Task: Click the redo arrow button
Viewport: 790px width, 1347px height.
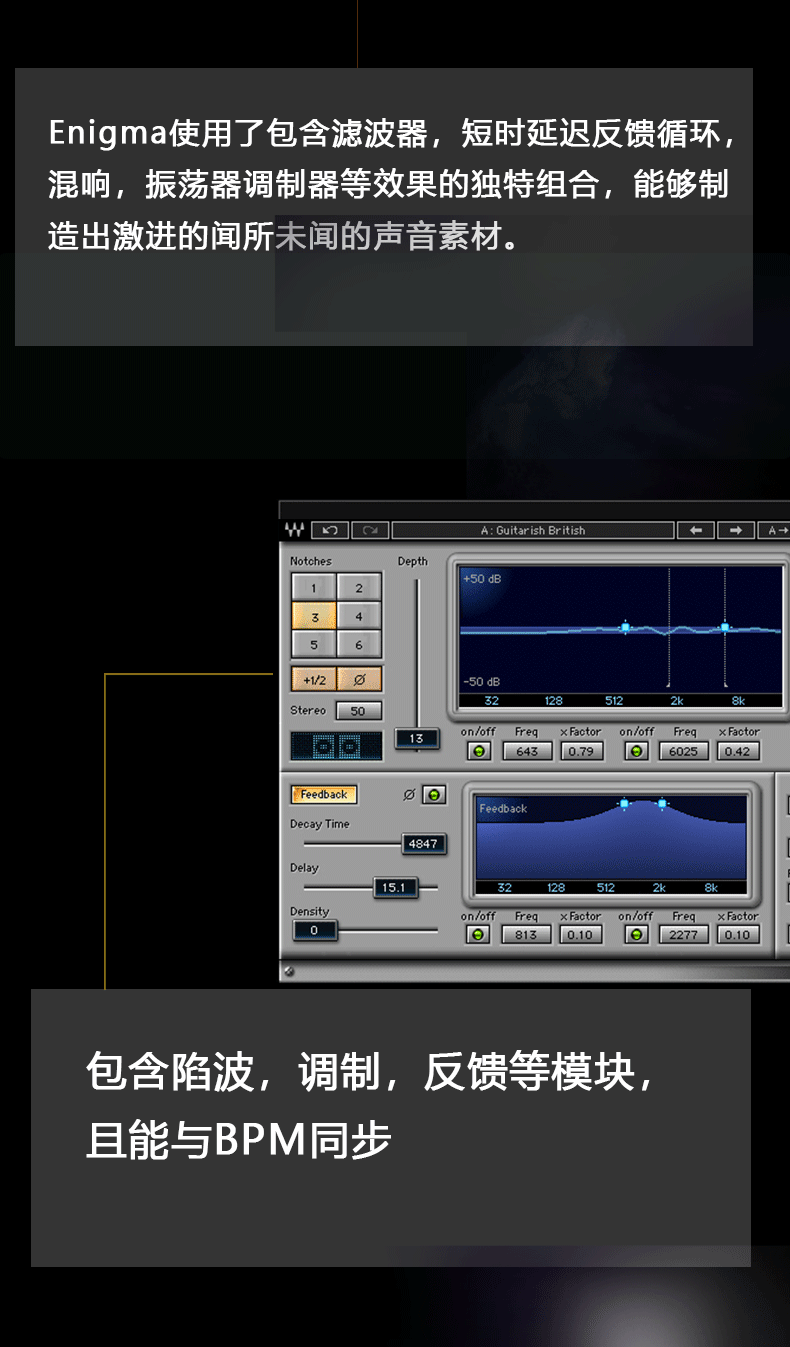Action: (x=369, y=530)
